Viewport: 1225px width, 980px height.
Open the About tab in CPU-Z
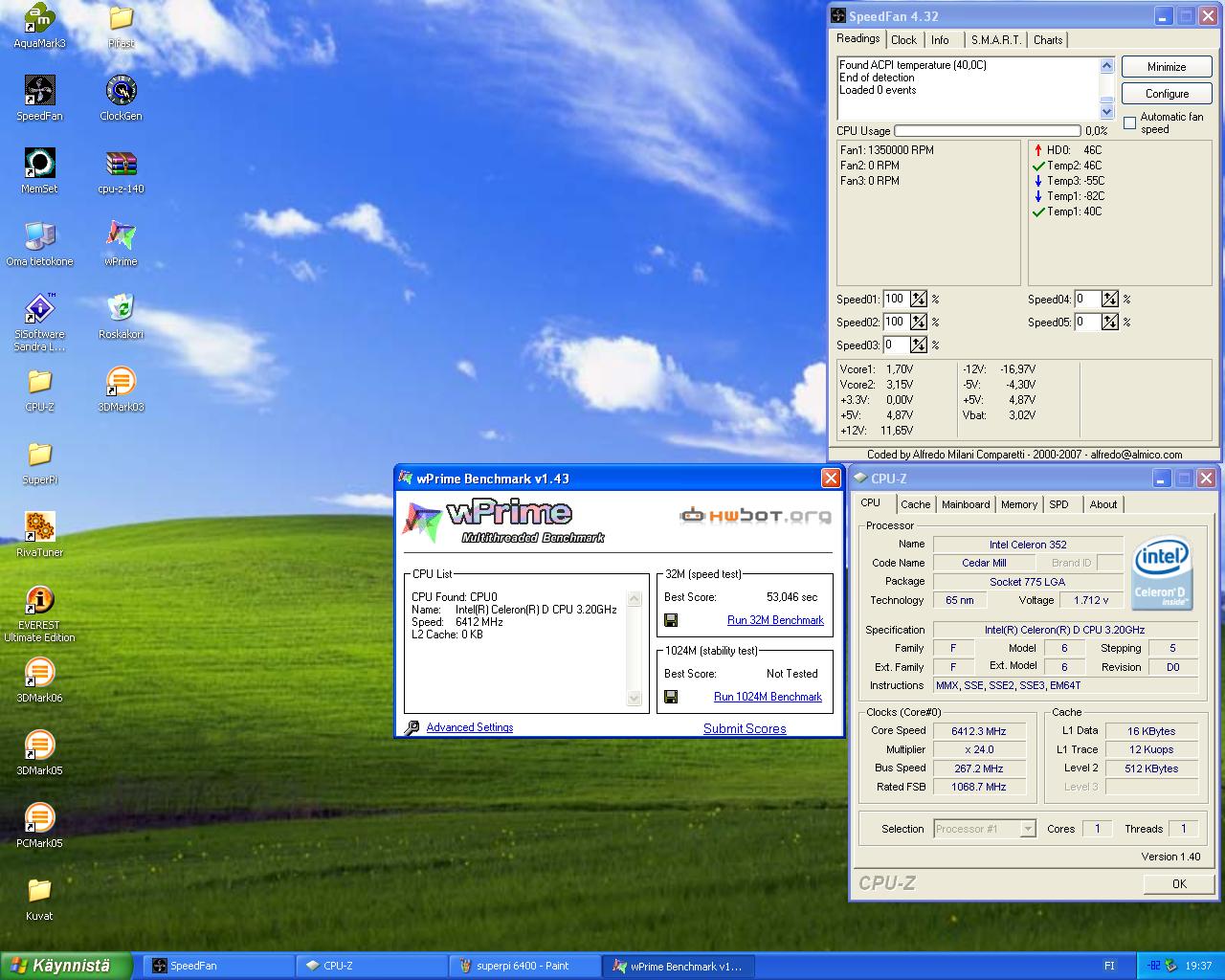pyautogui.click(x=1102, y=504)
